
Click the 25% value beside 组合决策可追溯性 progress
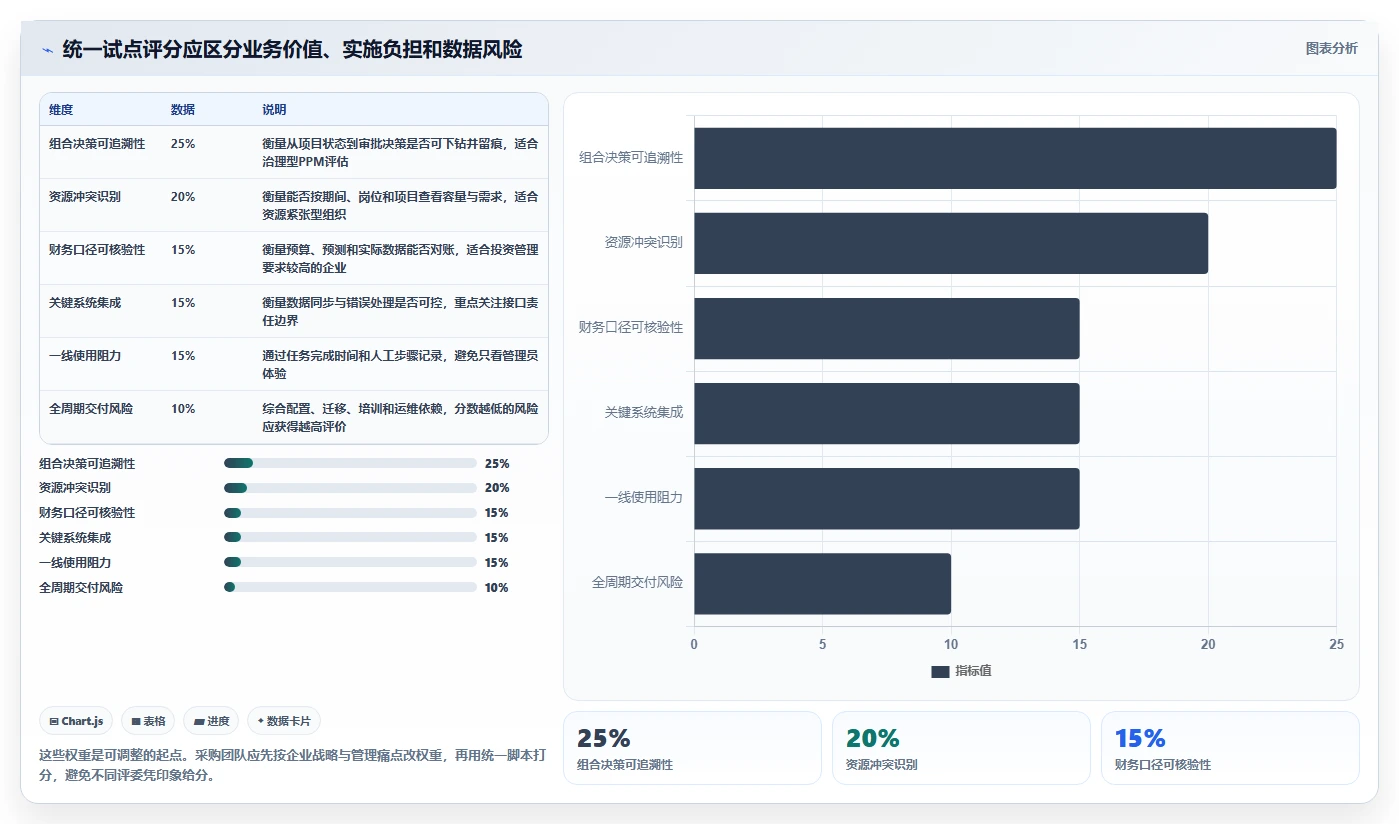[497, 464]
